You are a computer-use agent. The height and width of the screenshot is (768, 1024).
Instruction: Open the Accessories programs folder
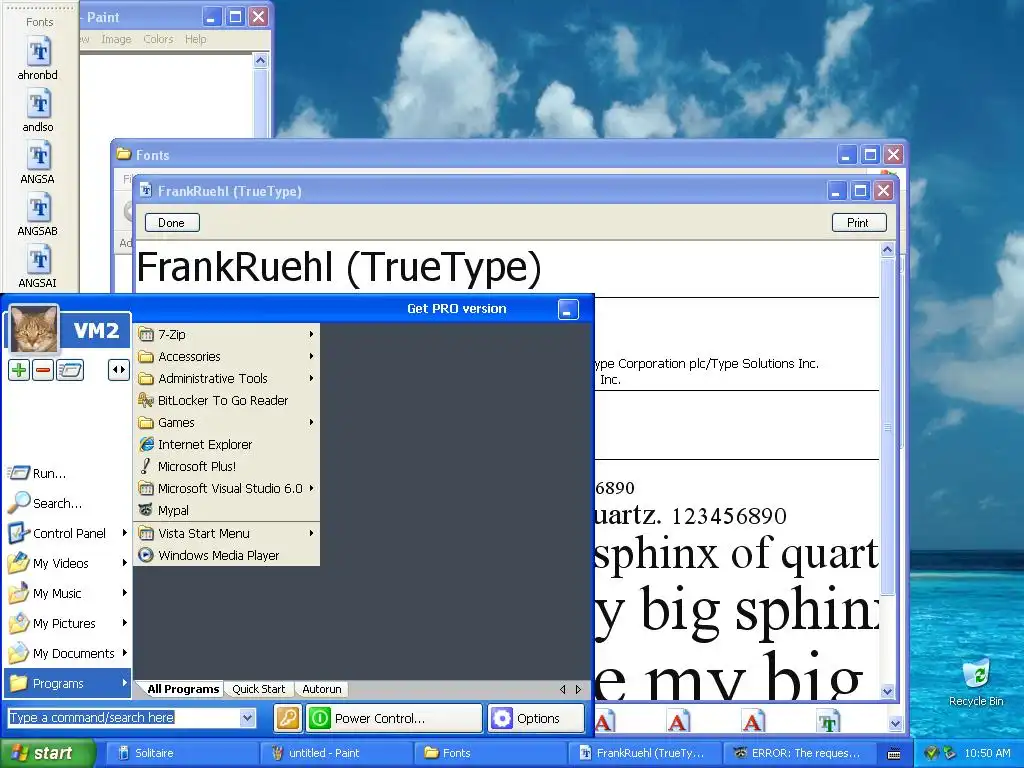pos(226,357)
